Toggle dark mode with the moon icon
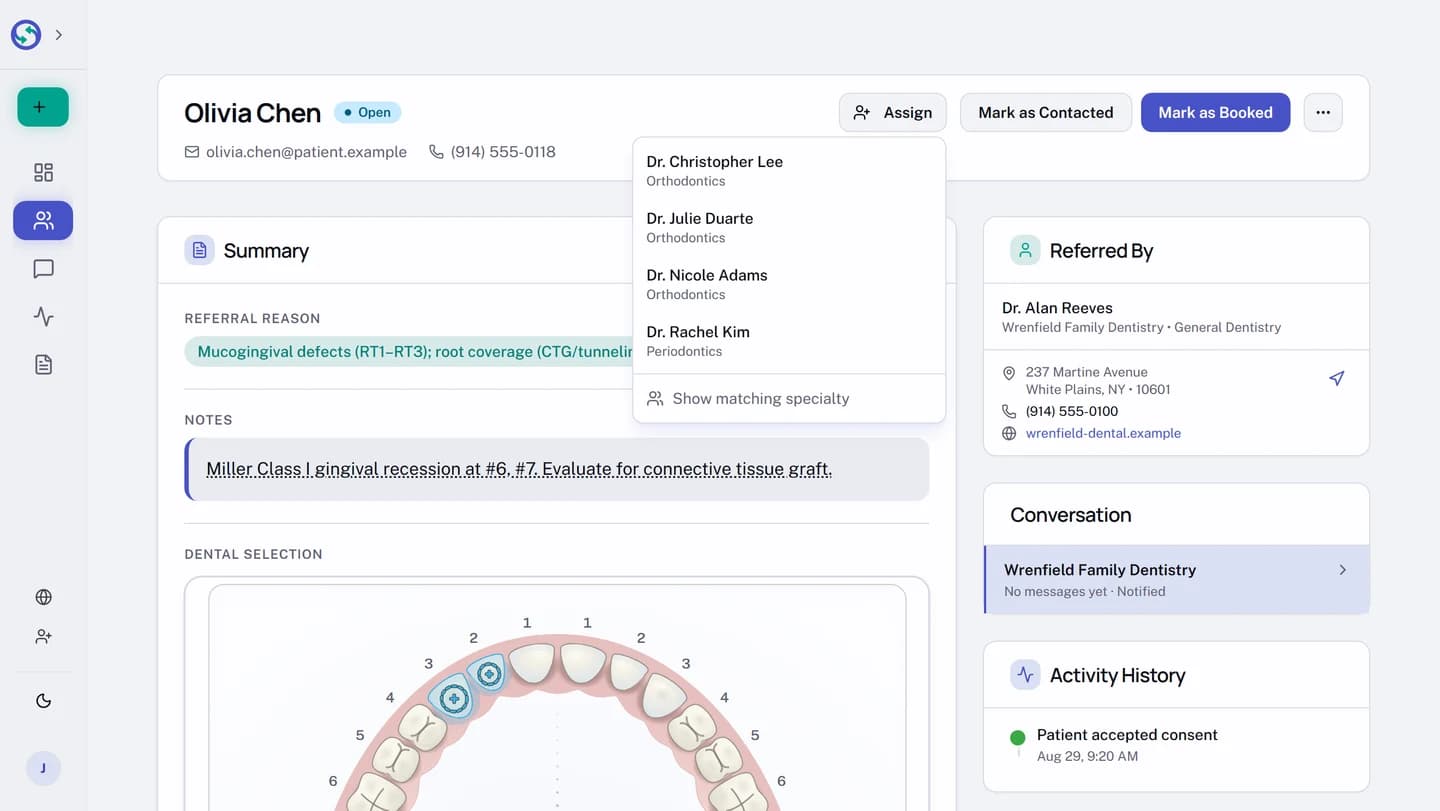Screen dimensions: 1440x811 tap(43, 701)
